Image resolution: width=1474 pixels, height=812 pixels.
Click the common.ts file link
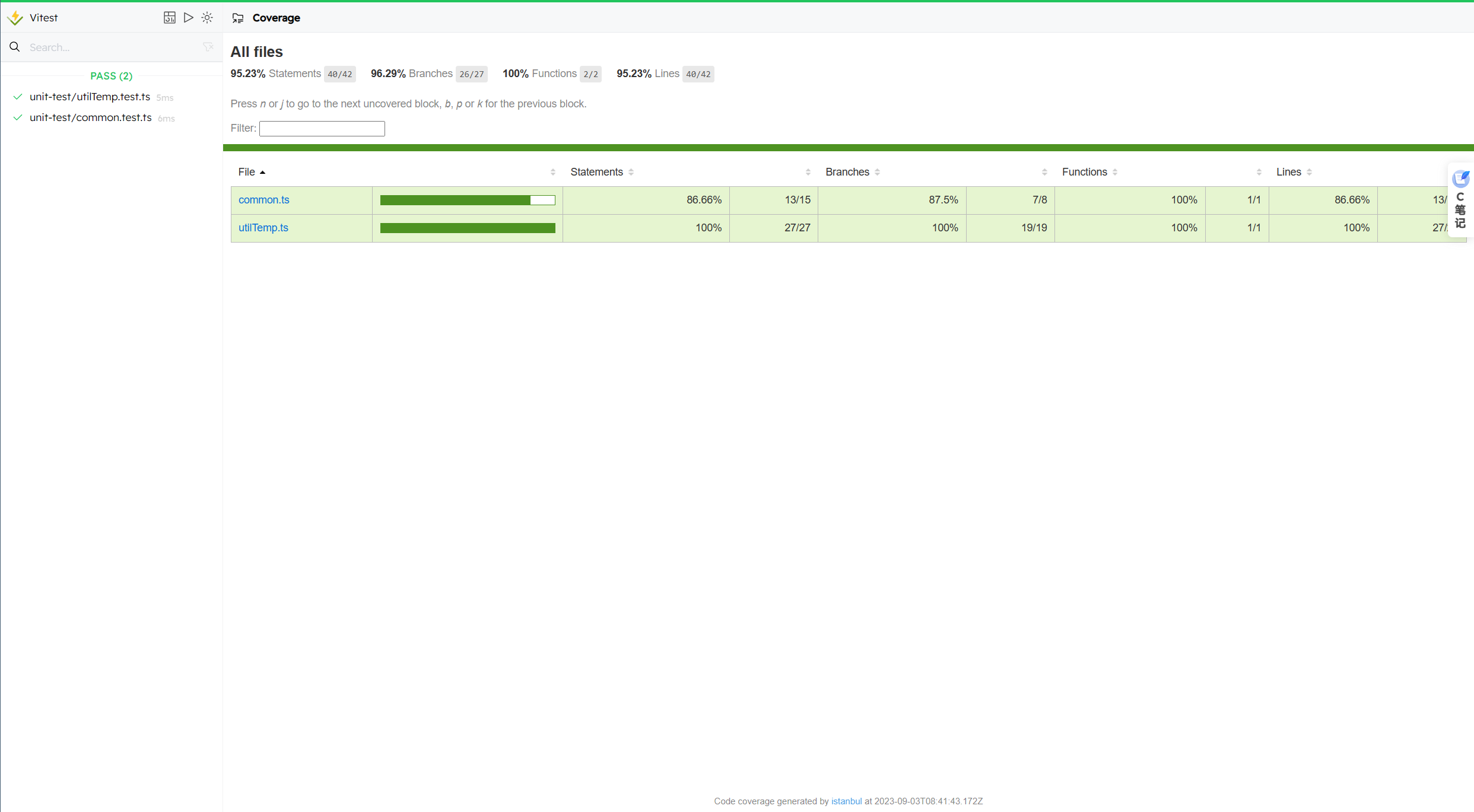point(263,199)
